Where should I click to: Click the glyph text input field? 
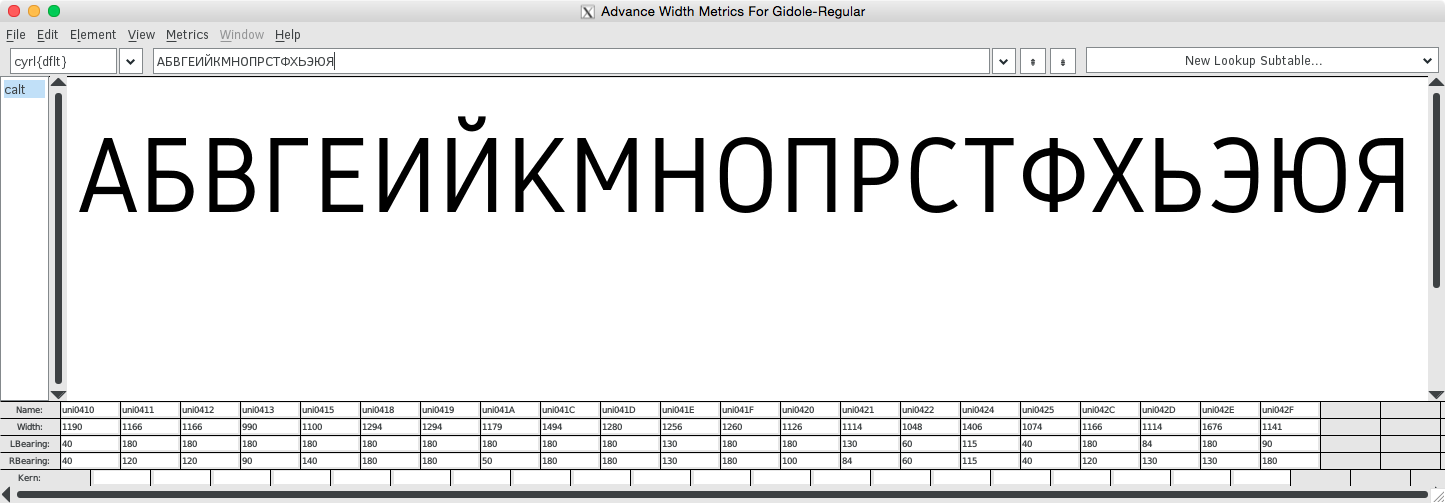tap(571, 61)
